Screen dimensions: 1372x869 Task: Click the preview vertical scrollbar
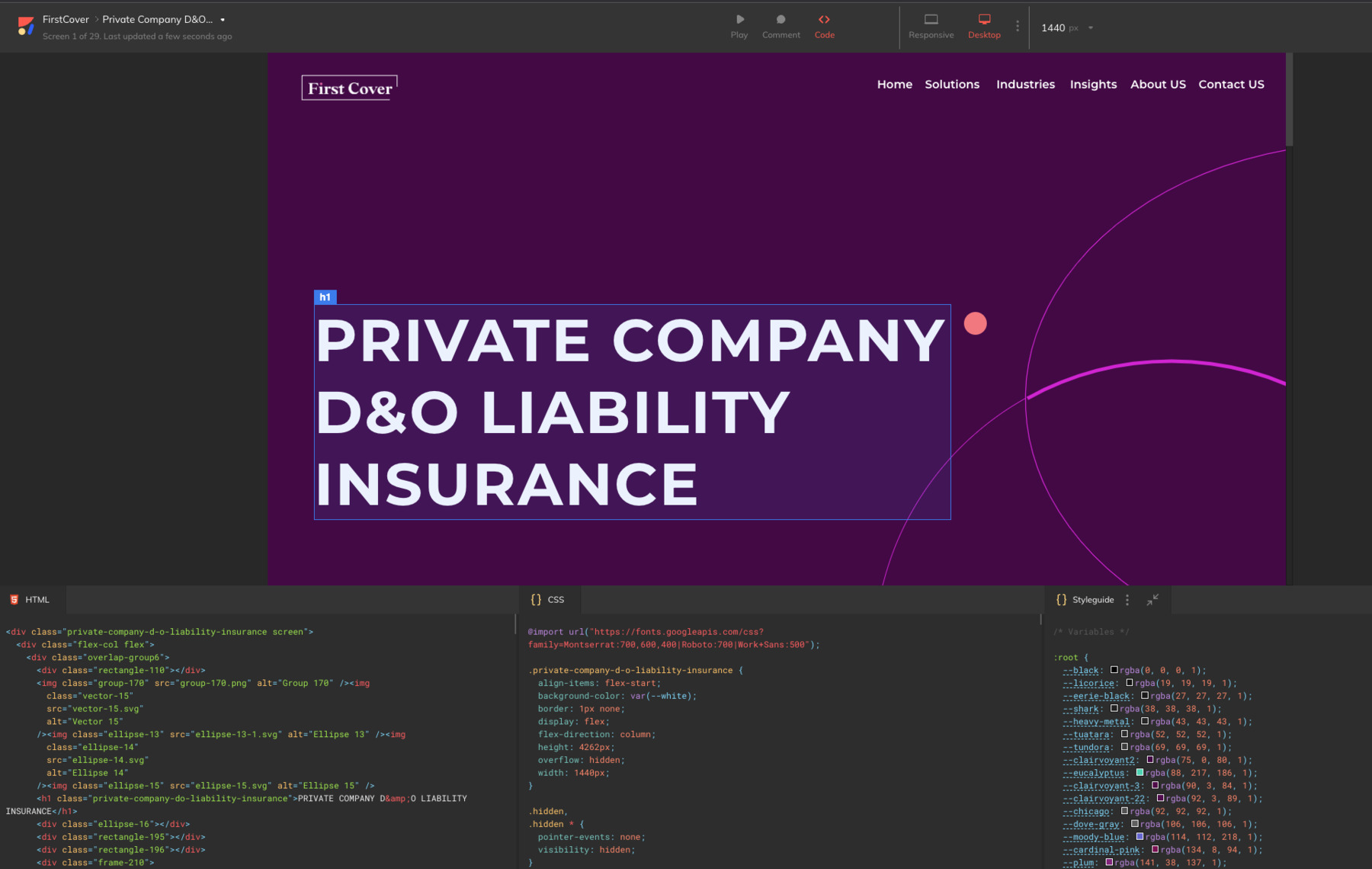coord(1289,99)
